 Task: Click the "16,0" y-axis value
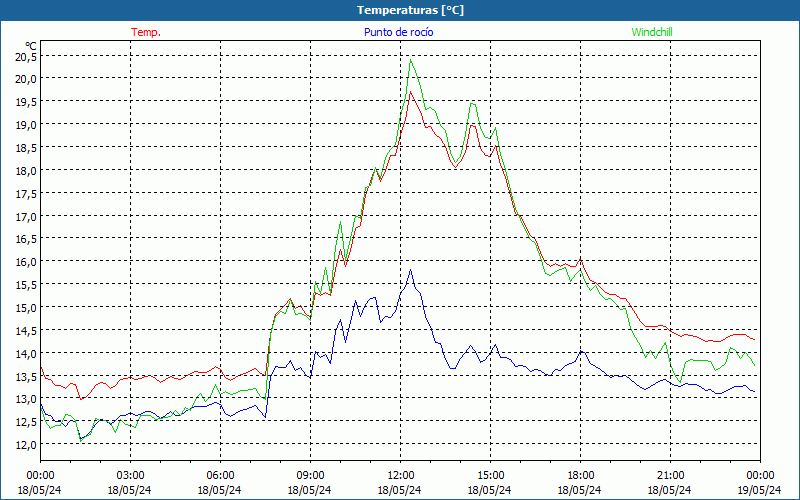tap(26, 262)
